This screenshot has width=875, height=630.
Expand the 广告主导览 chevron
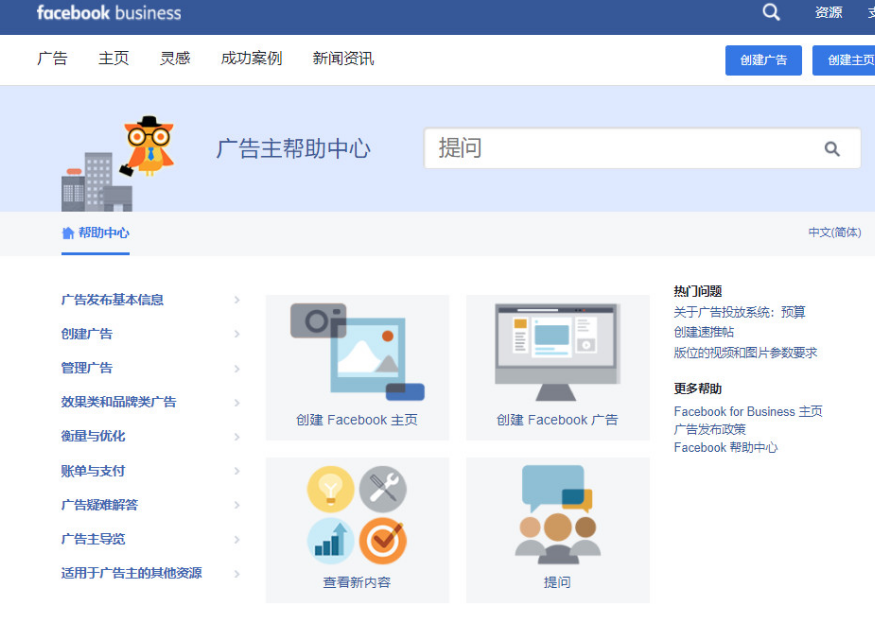pos(237,540)
